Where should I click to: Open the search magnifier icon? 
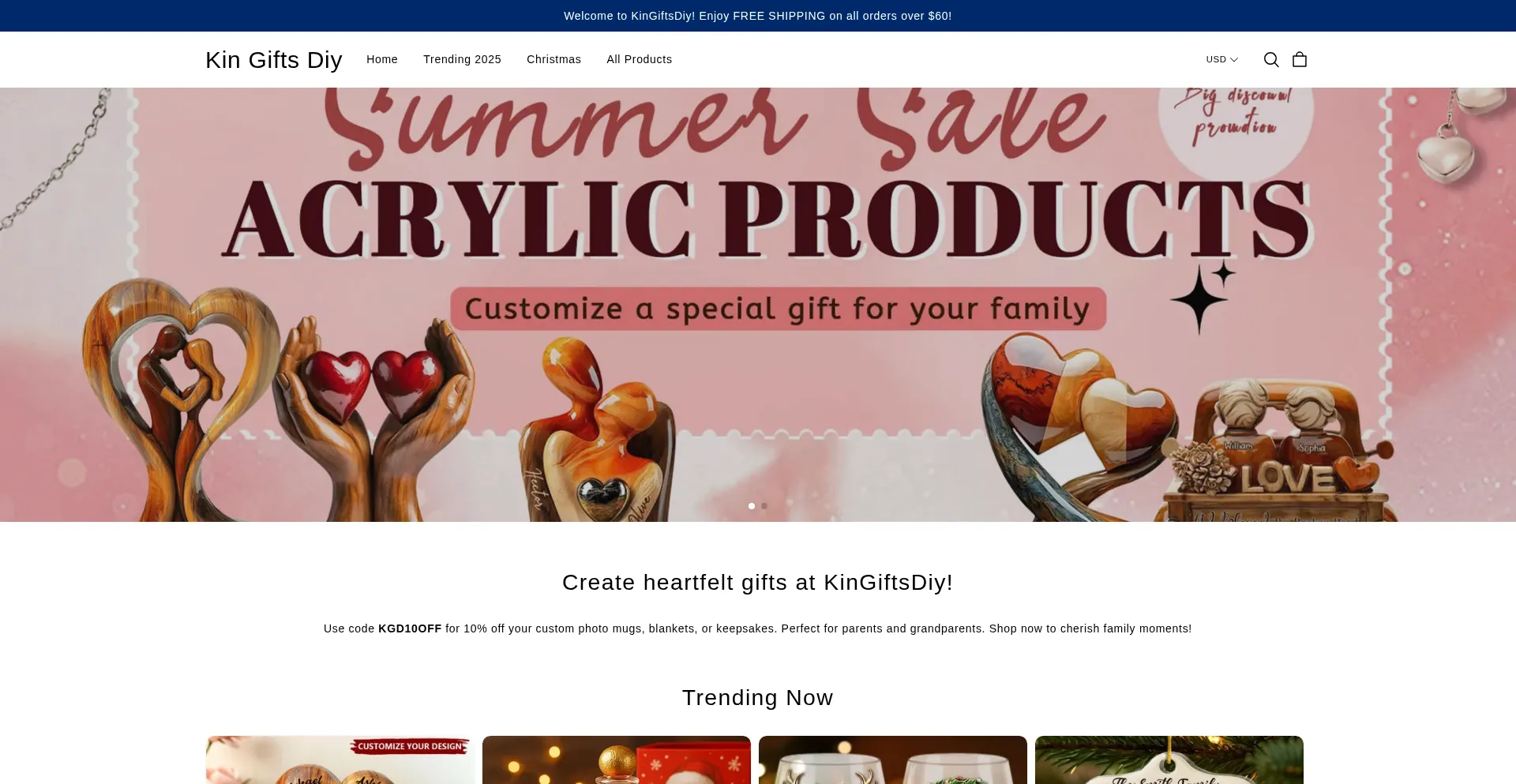[x=1271, y=60]
